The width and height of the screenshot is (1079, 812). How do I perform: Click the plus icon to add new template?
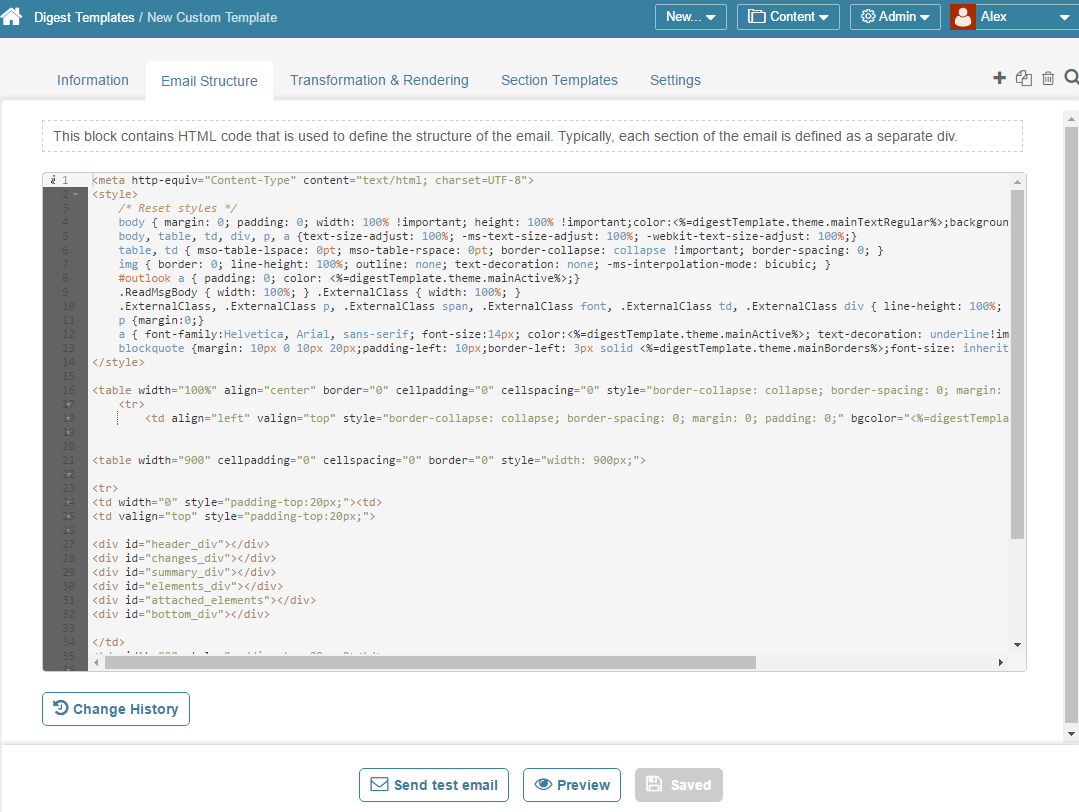pos(999,78)
